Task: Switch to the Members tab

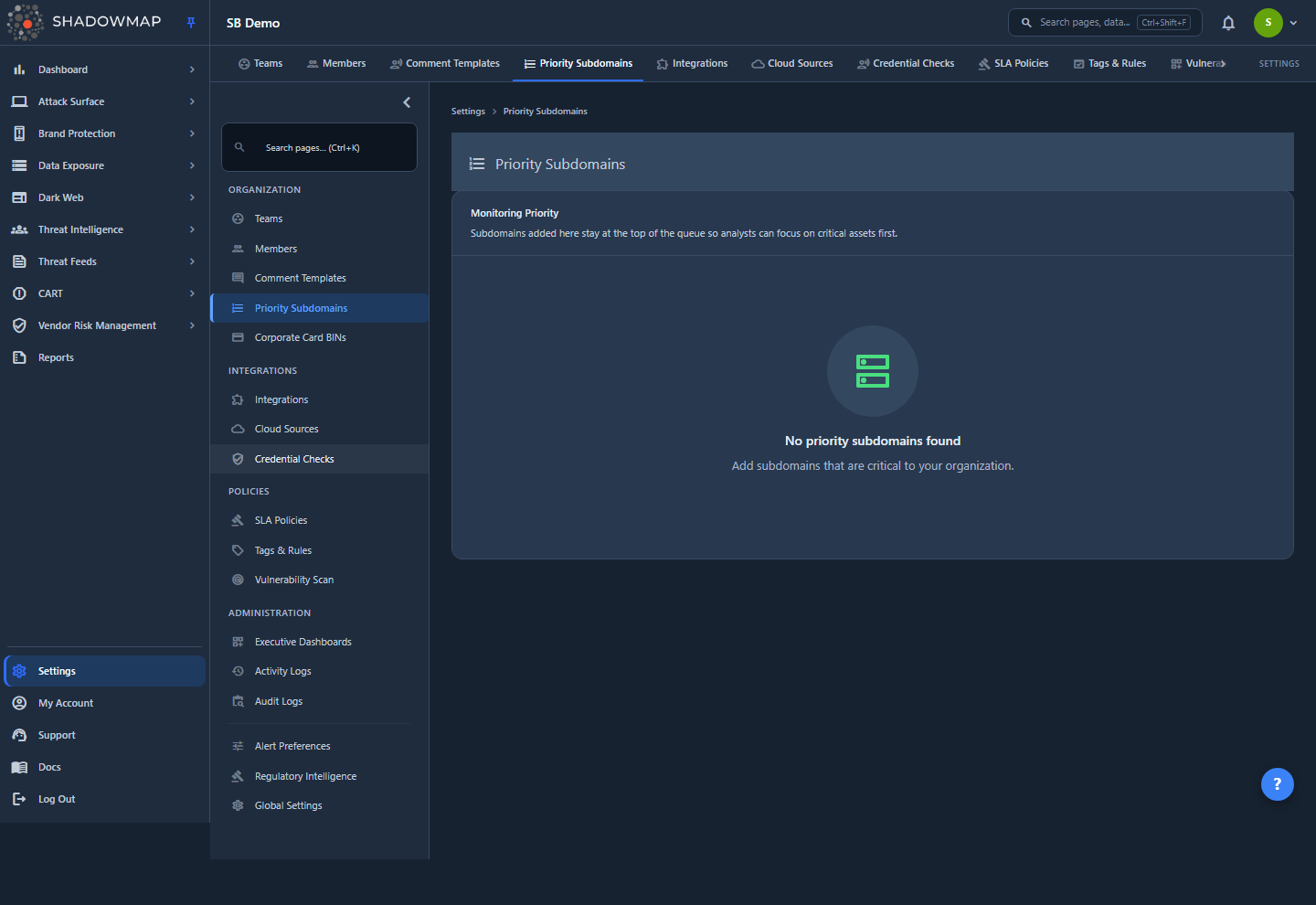Action: tap(336, 63)
